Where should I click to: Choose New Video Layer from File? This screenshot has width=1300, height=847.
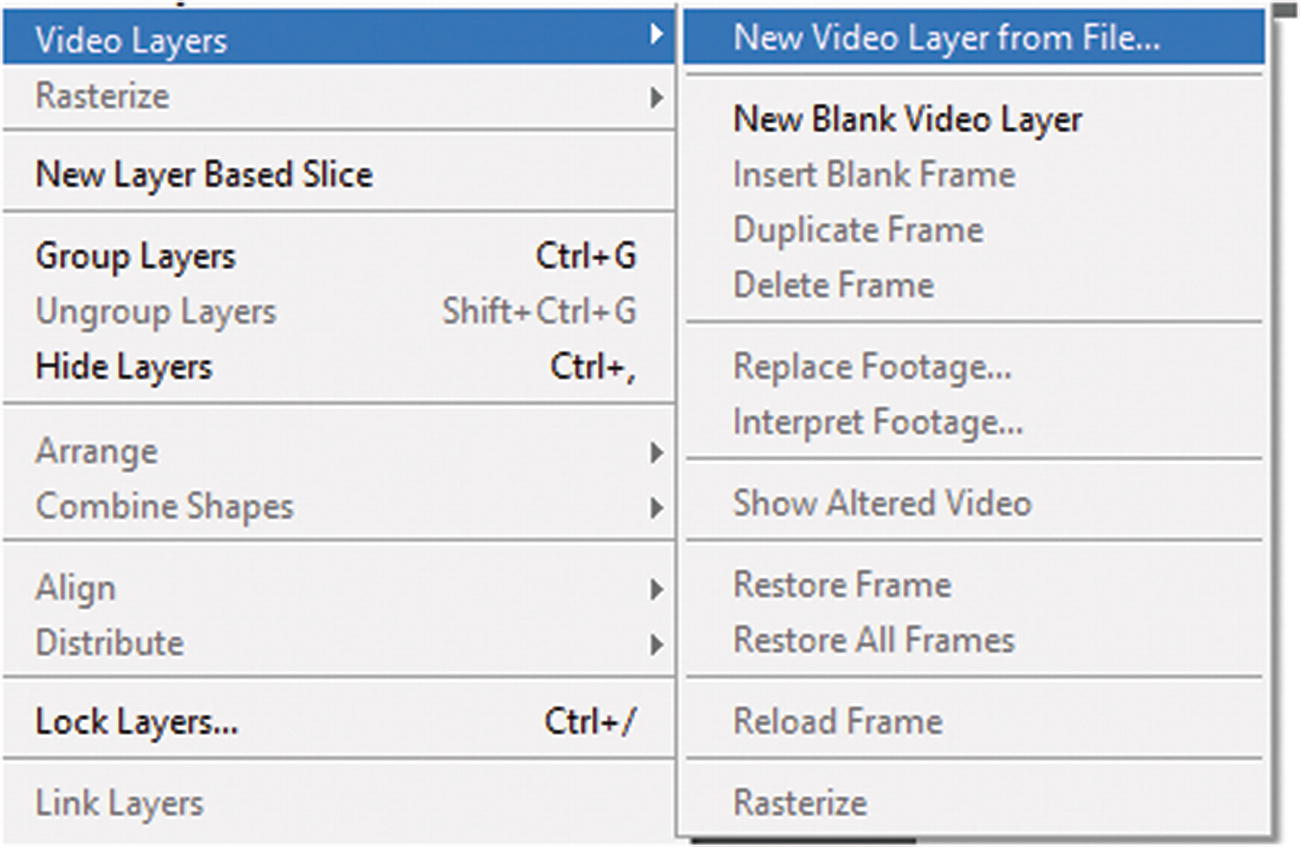point(946,39)
